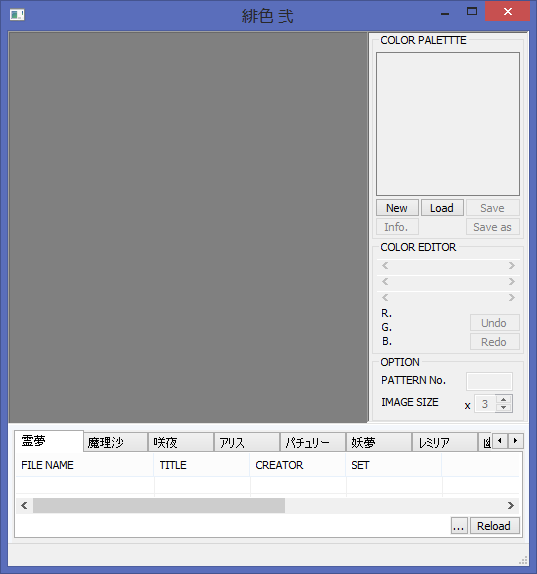Click tab strip scroll-left arrow
This screenshot has width=537, height=574.
[500, 441]
